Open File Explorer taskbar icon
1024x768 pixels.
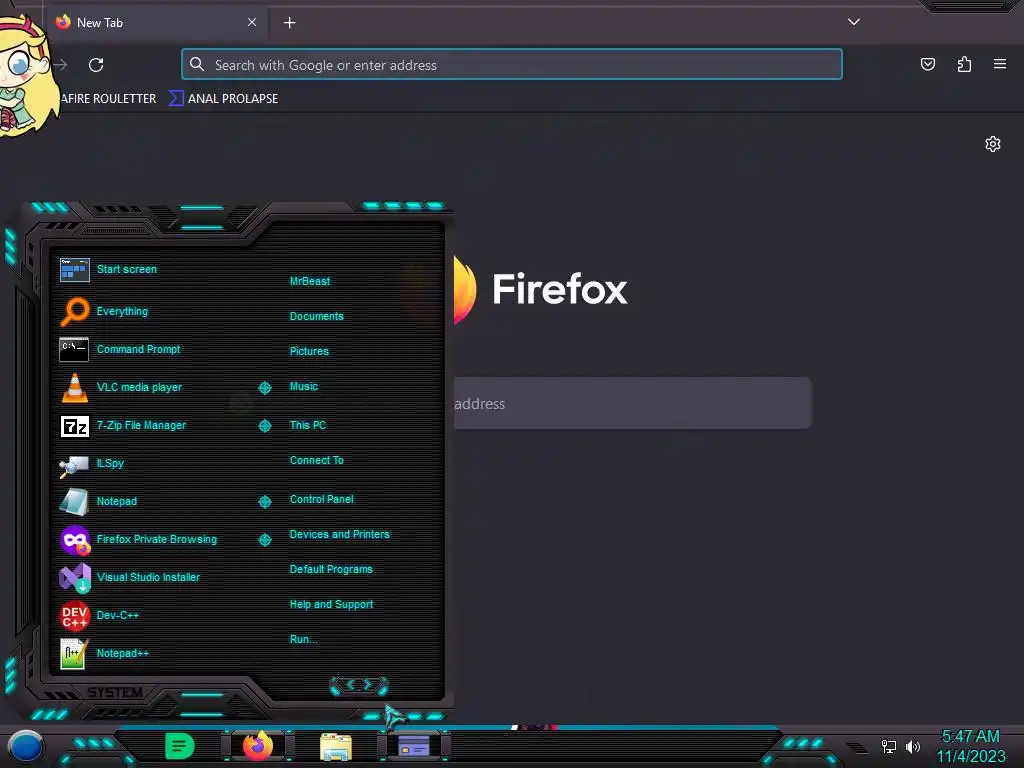336,746
